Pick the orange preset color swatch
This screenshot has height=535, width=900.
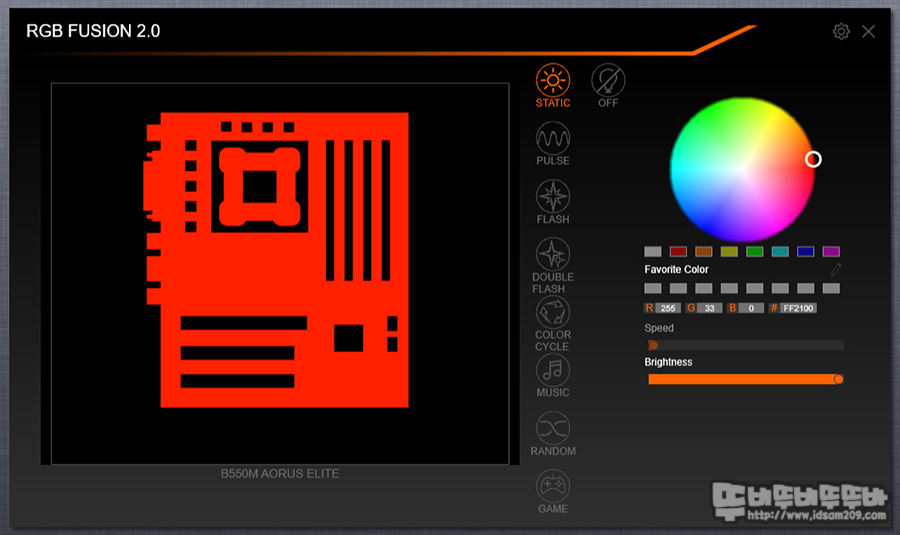[x=704, y=251]
